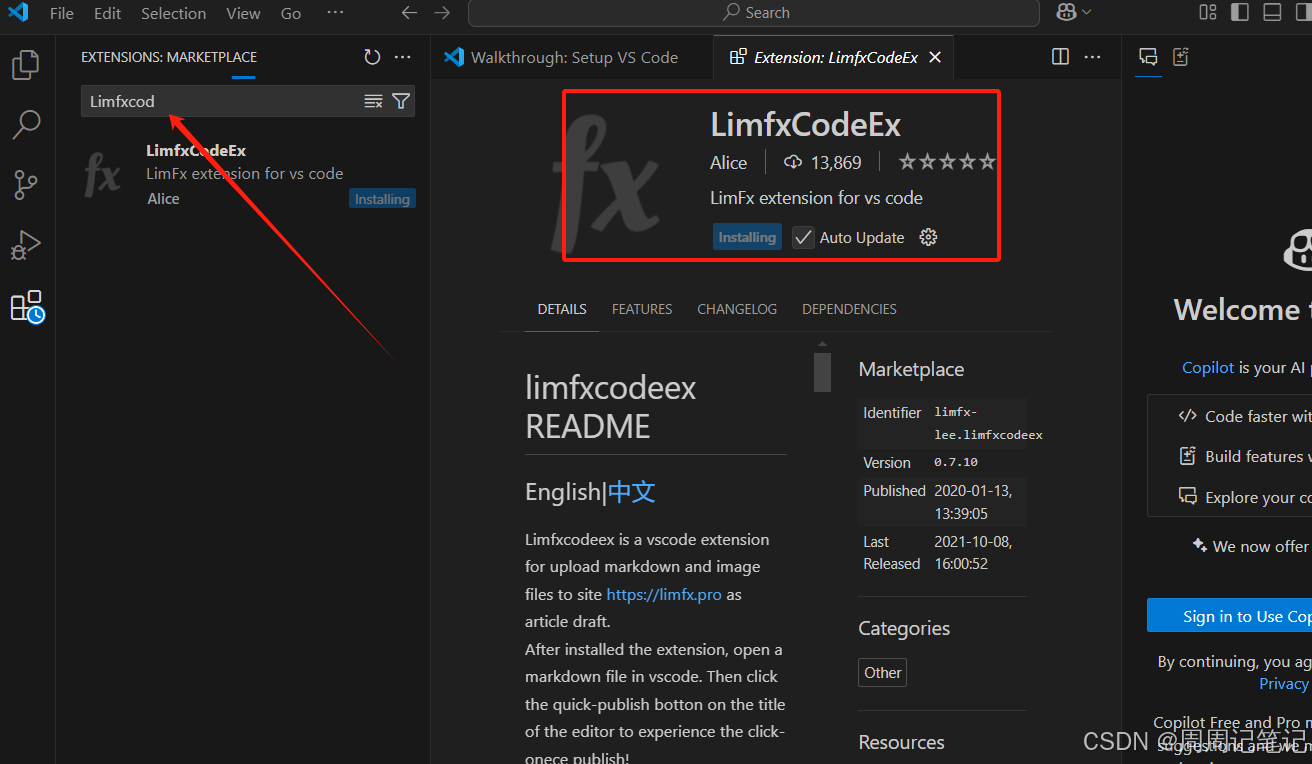Viewport: 1312px width, 764px height.
Task: Open the Chat panel icon
Action: (1148, 57)
